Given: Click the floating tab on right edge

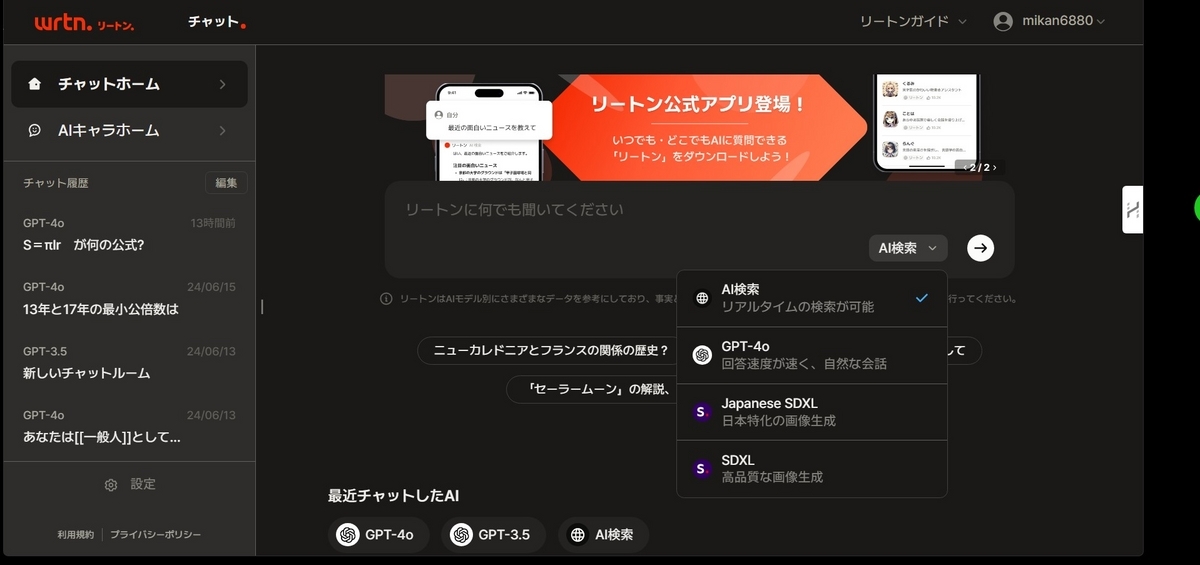Looking at the screenshot, I should (1133, 210).
